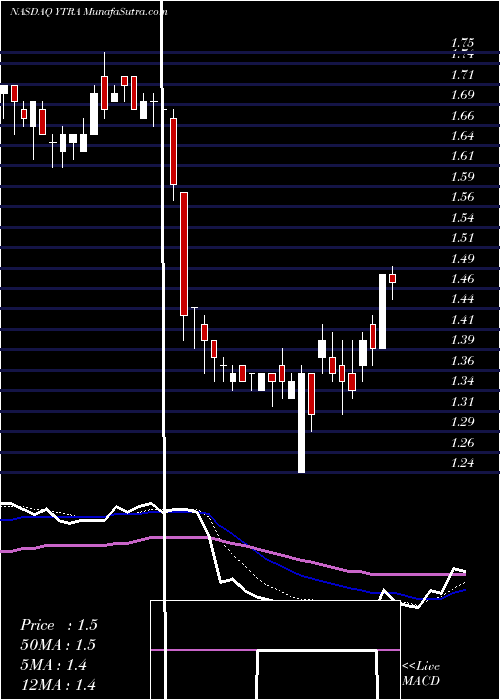Click the 1.49 price axis label
500x700 pixels.
(x=462, y=258)
